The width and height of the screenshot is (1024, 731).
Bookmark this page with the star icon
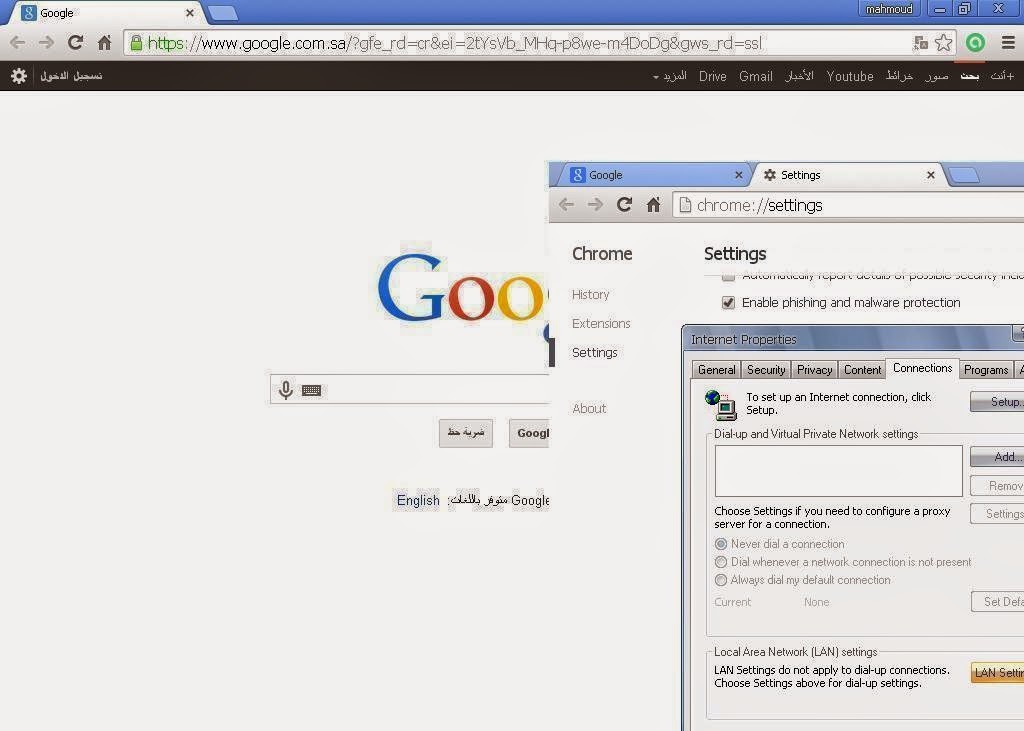(x=943, y=43)
